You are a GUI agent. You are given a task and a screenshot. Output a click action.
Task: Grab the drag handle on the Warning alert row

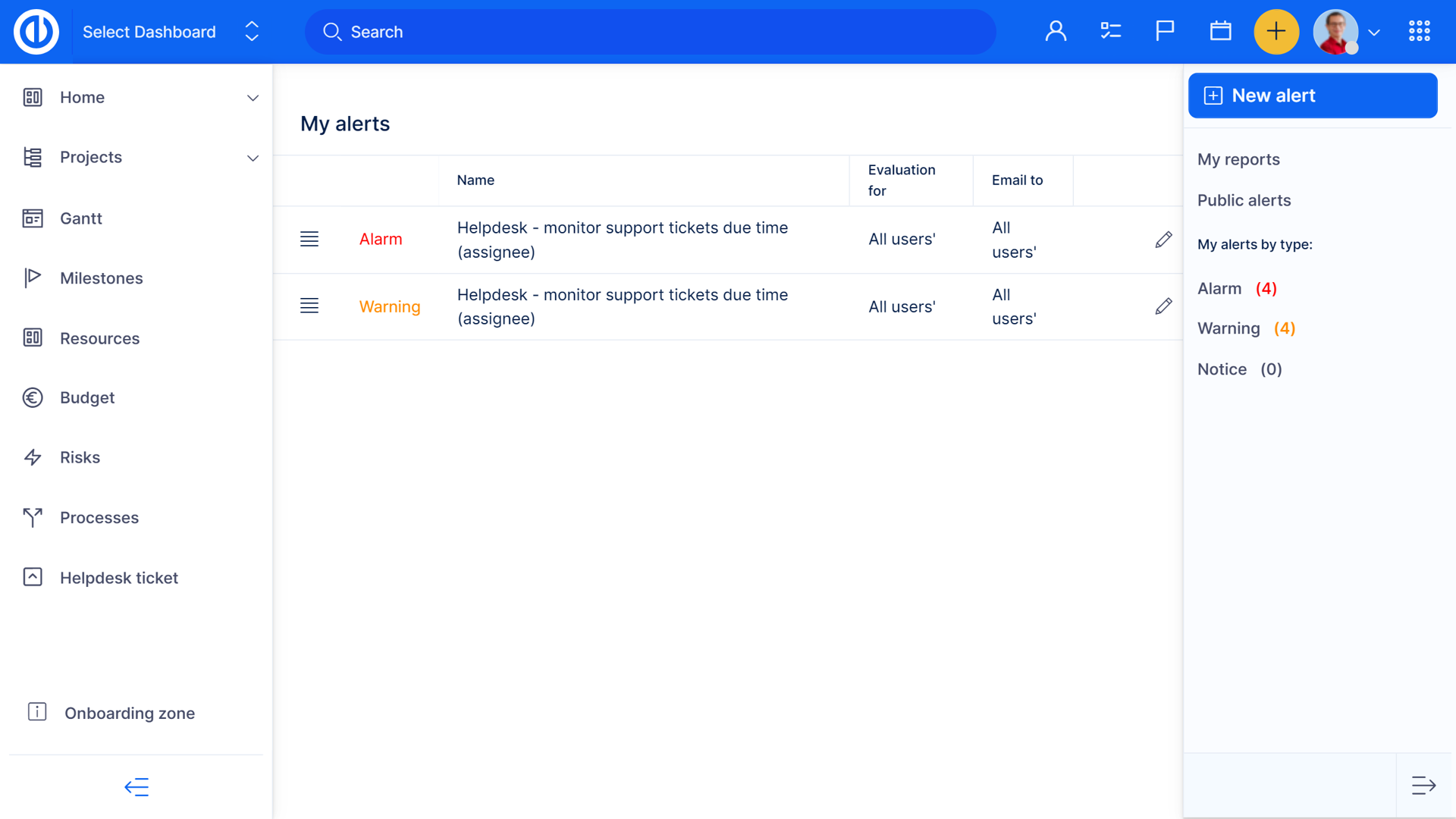[x=309, y=306]
